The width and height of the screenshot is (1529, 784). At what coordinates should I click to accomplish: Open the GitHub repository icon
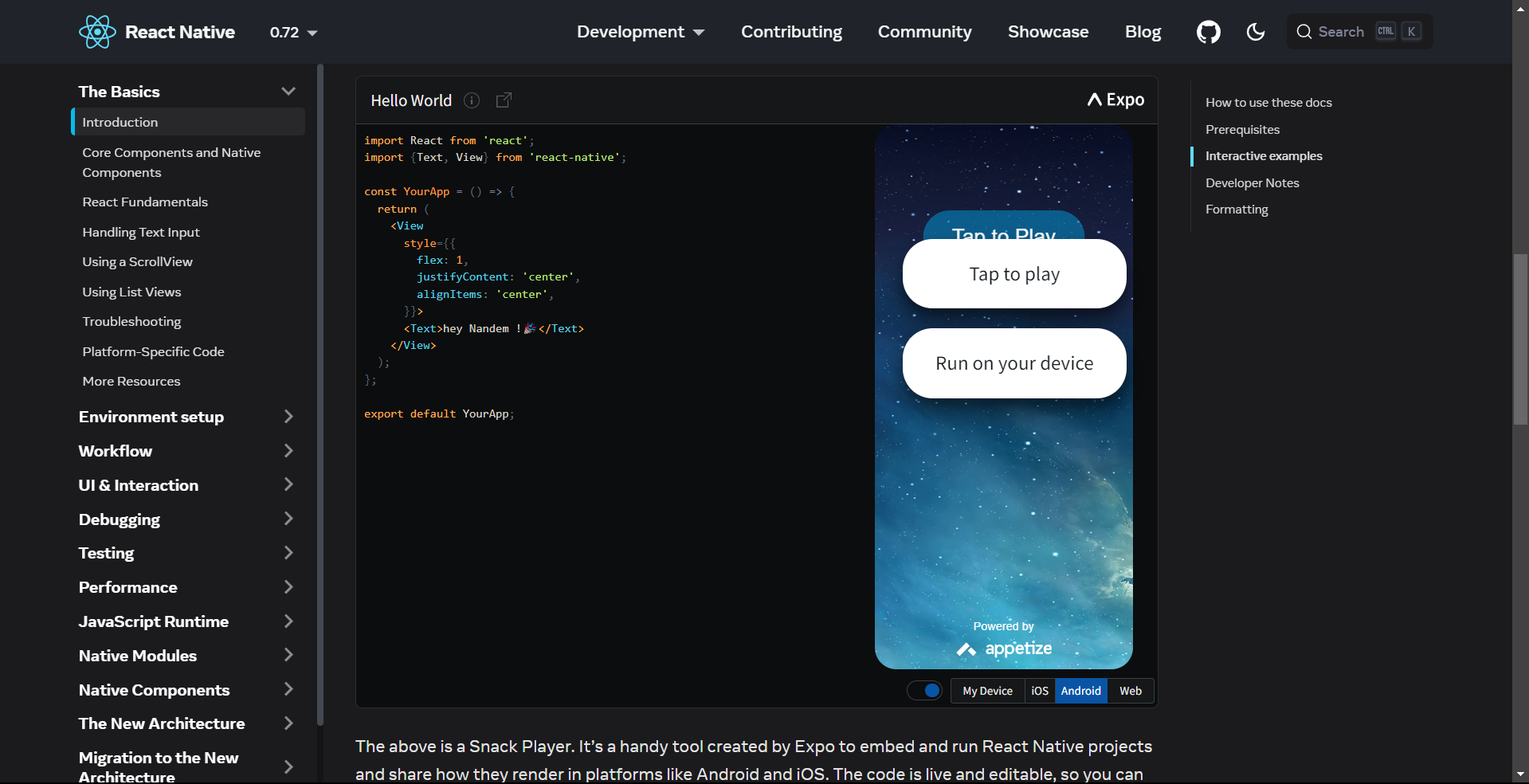pyautogui.click(x=1207, y=31)
